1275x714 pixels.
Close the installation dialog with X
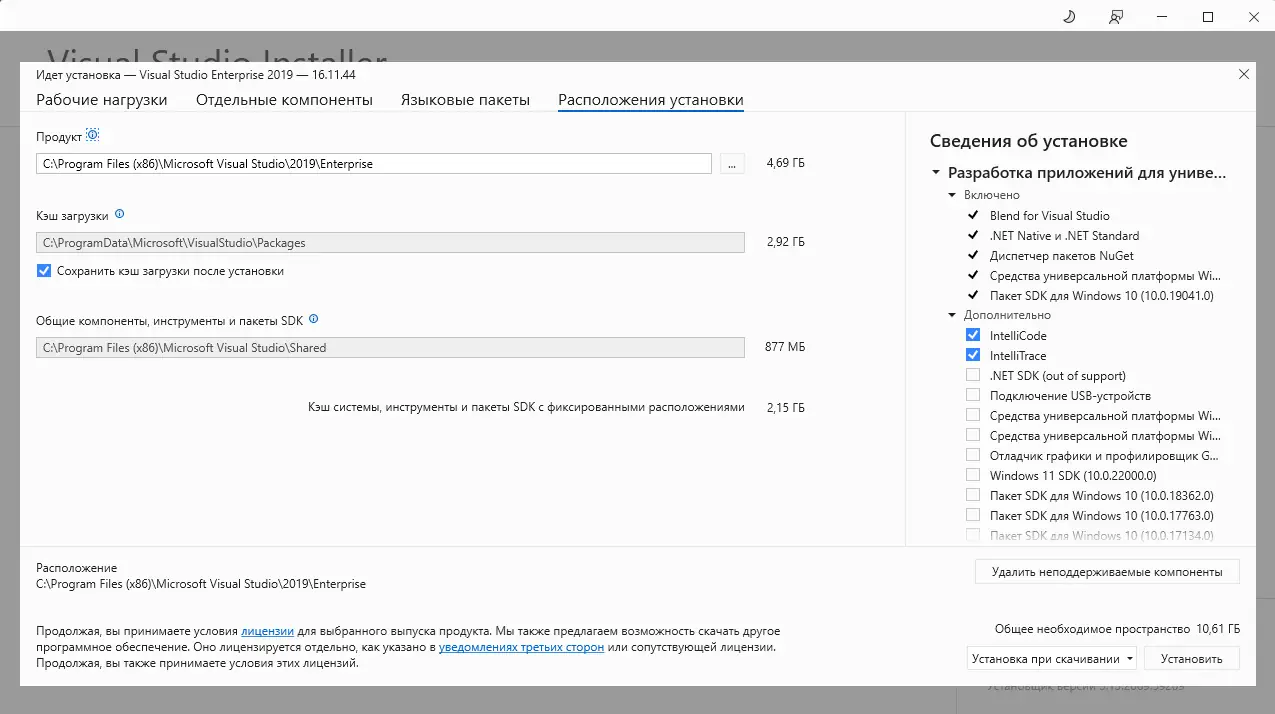point(1244,74)
